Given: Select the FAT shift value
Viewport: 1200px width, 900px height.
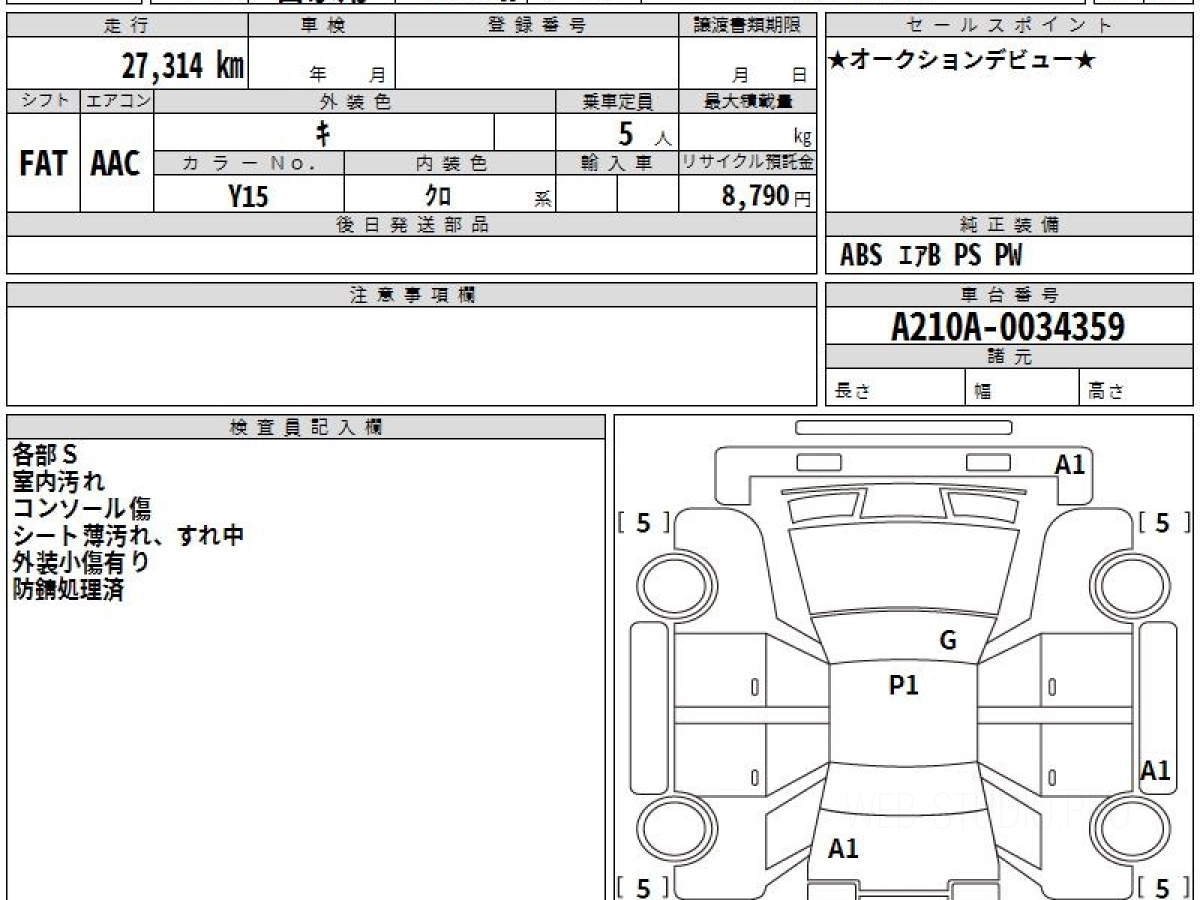Looking at the screenshot, I should 43,164.
